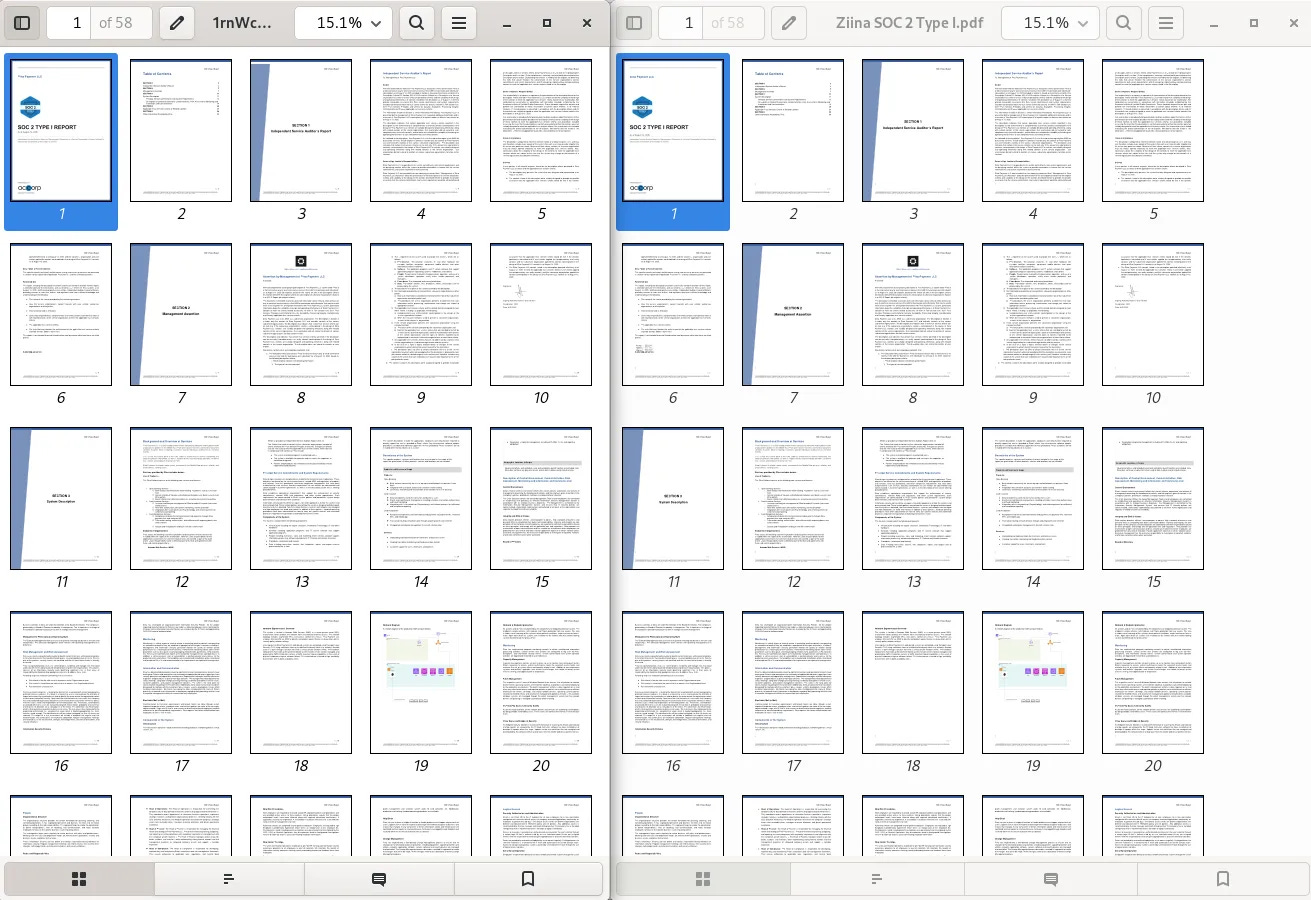The height and width of the screenshot is (900, 1311).
Task: Select page 2 thumbnail in the Ziina window
Action: coord(793,131)
